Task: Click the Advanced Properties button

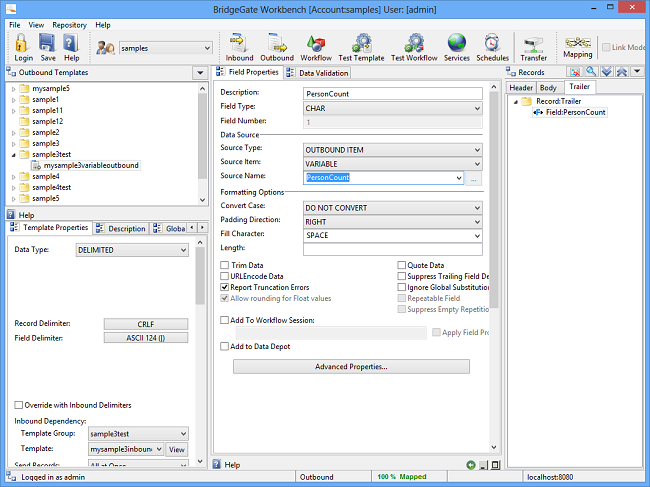Action: click(x=351, y=367)
